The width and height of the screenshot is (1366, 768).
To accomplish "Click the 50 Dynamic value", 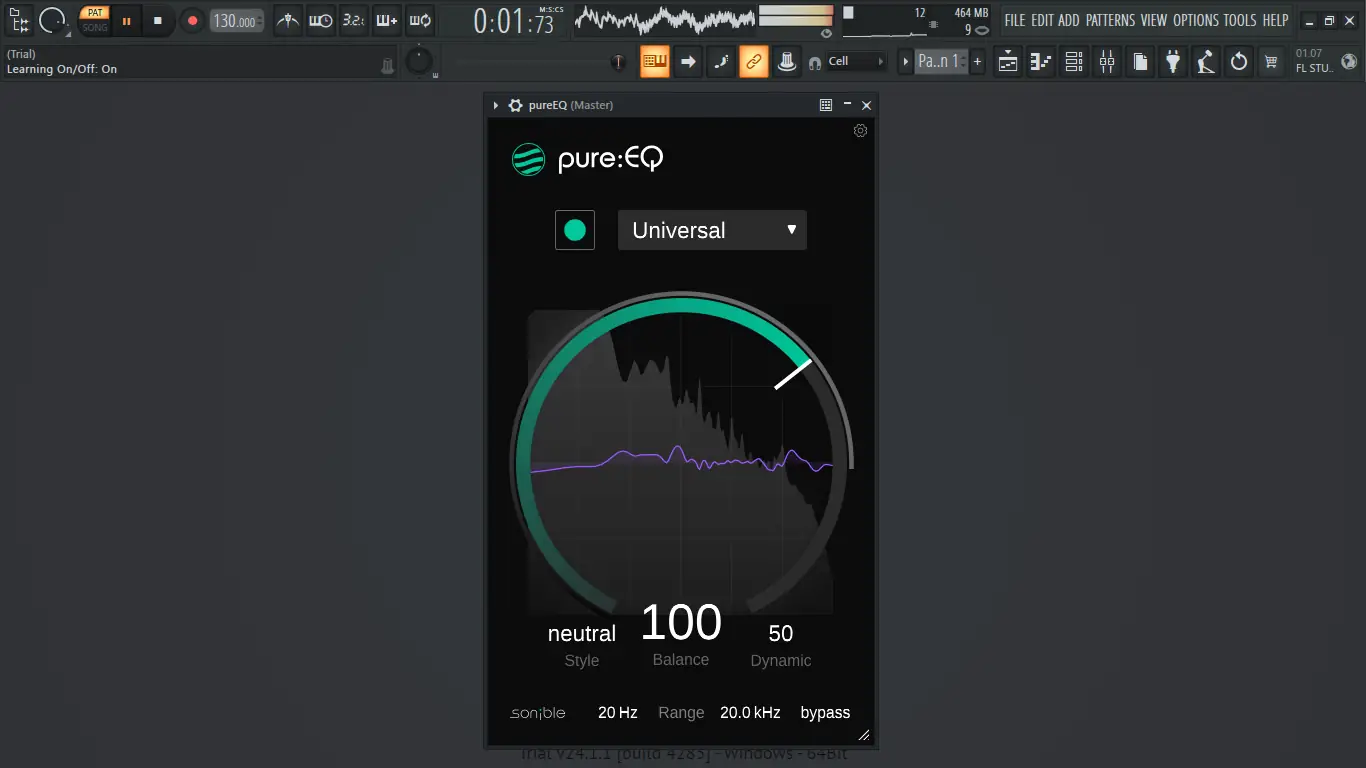I will [781, 634].
